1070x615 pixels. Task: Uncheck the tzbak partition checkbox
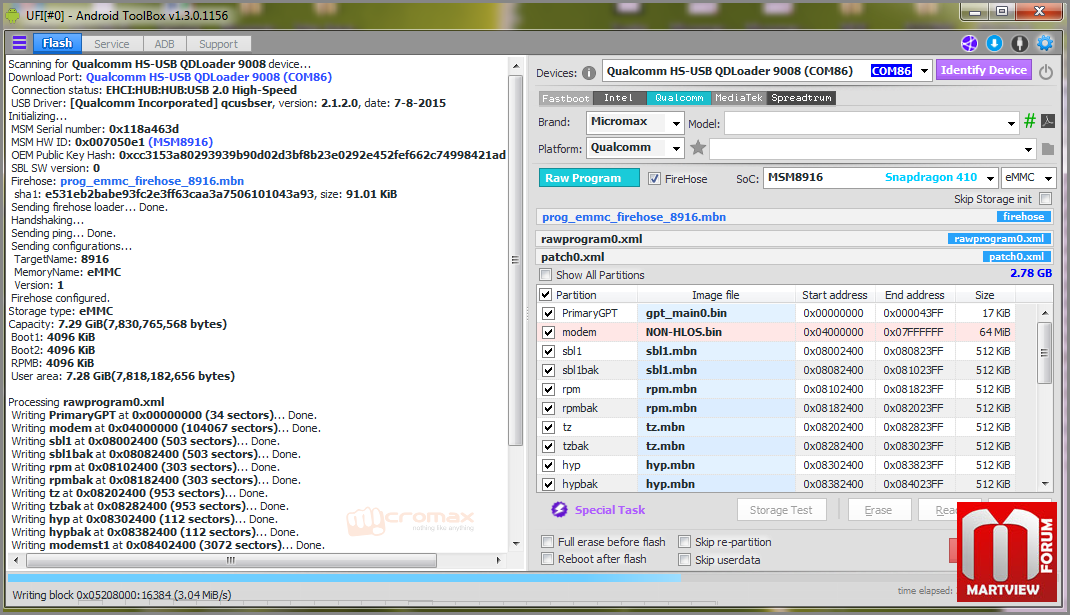point(548,446)
